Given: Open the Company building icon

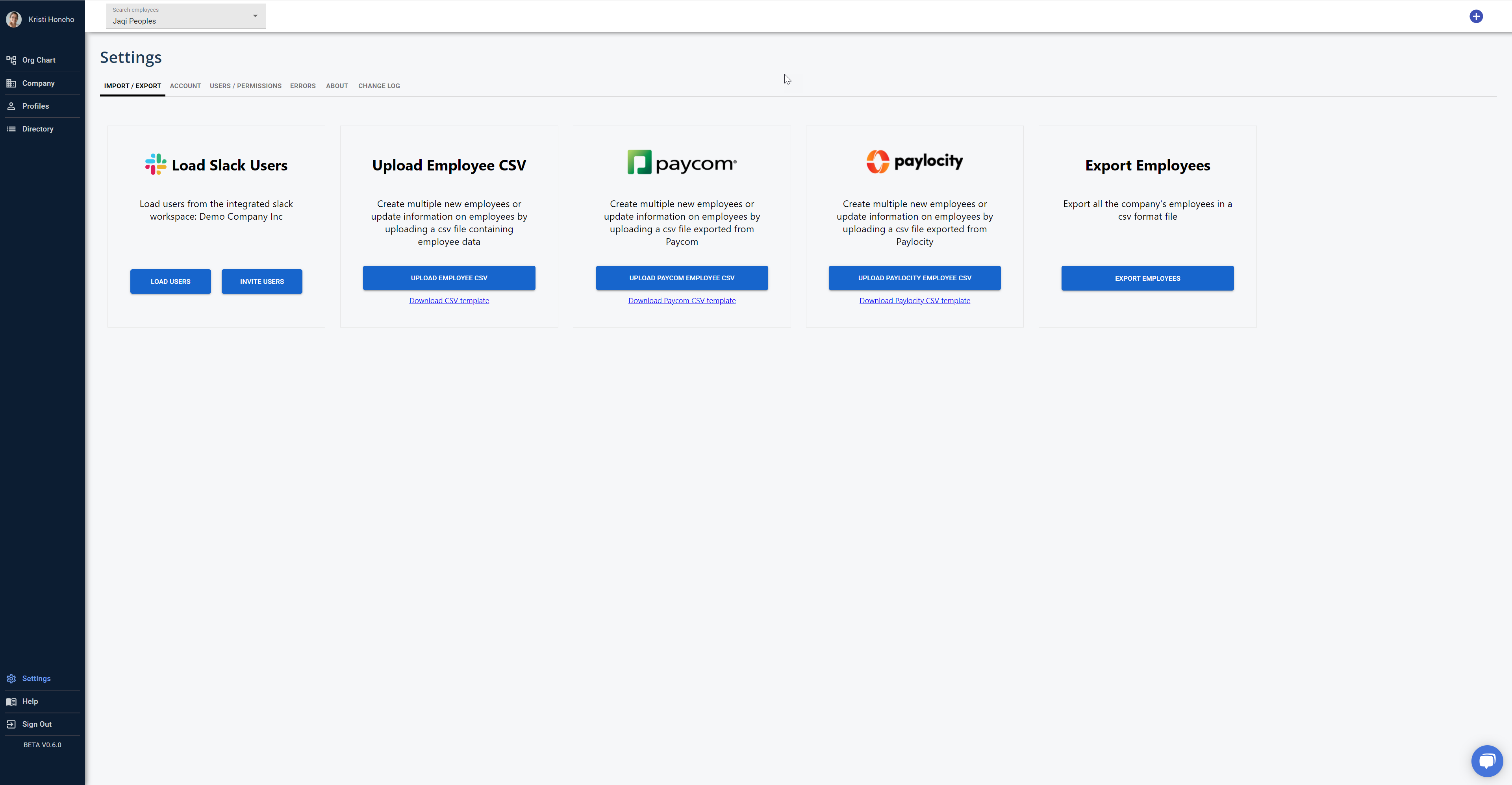Looking at the screenshot, I should [x=11, y=83].
